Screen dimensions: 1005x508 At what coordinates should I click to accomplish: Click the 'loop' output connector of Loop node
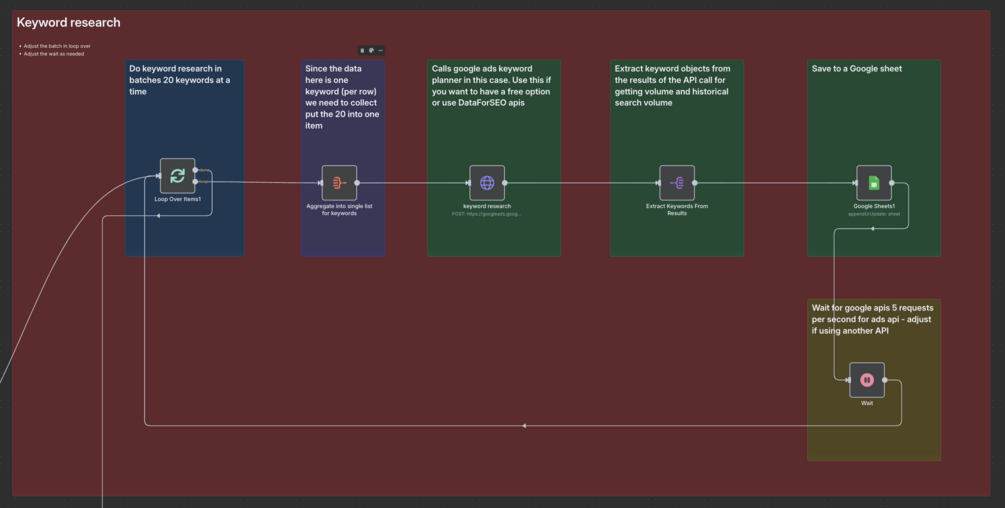195,182
